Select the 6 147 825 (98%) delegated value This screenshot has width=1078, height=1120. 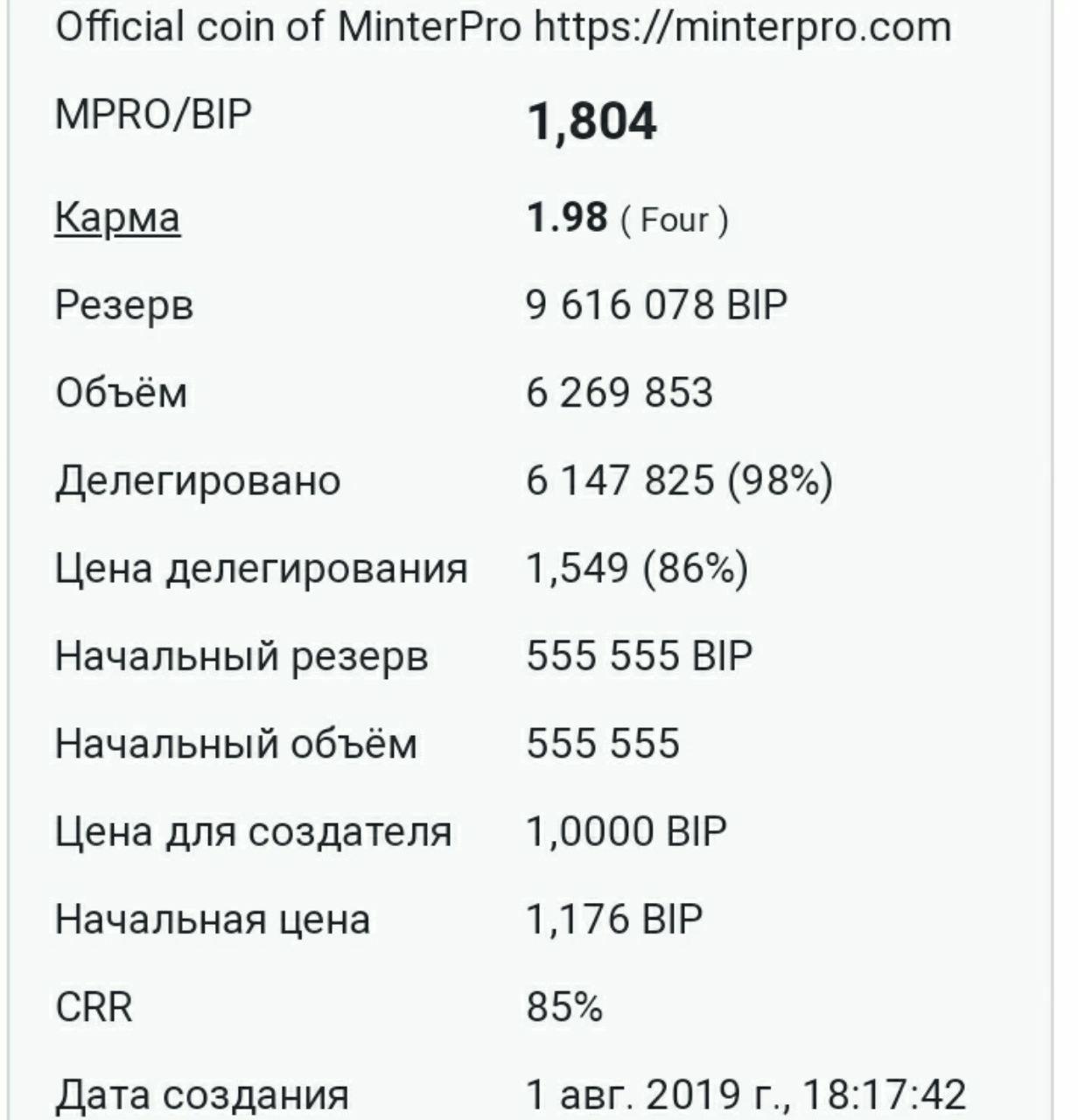click(x=679, y=480)
